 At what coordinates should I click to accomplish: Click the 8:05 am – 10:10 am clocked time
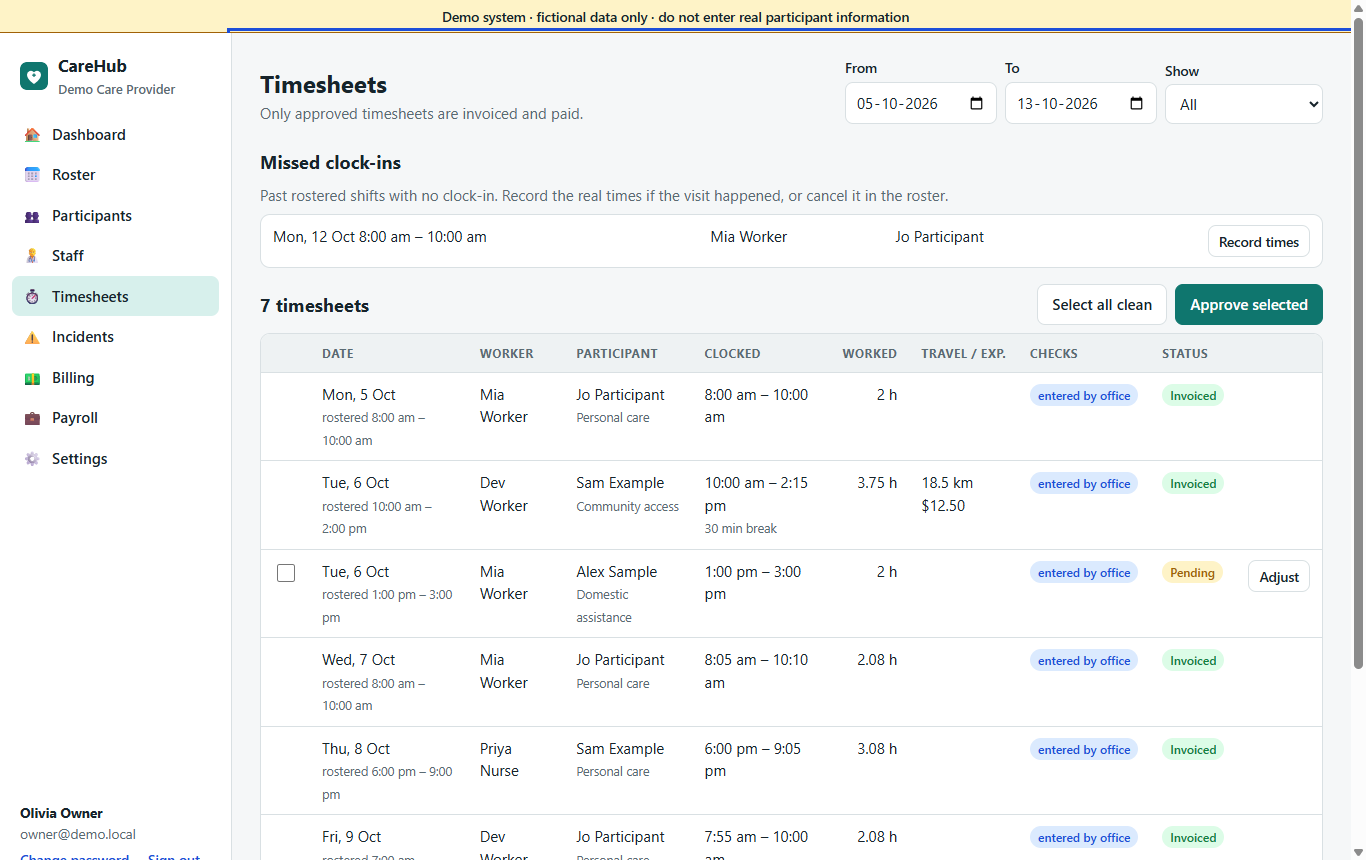[756, 671]
